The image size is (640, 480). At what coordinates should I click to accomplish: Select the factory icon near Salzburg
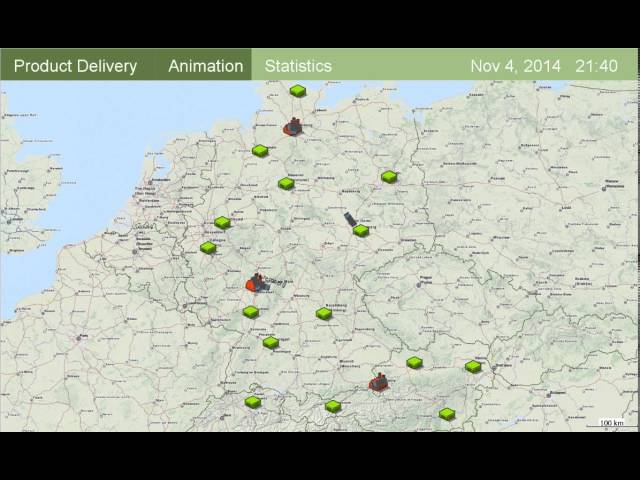point(379,382)
